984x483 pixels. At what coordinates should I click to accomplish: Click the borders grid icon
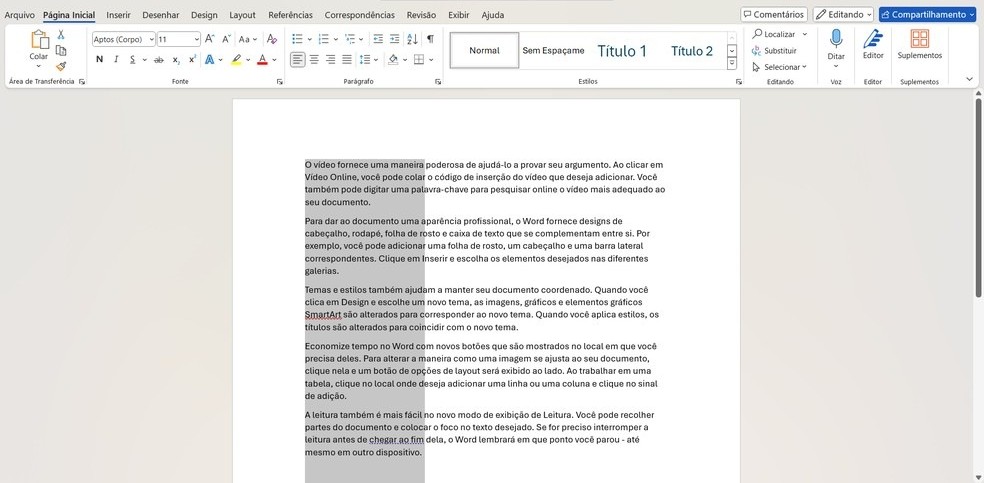click(419, 60)
